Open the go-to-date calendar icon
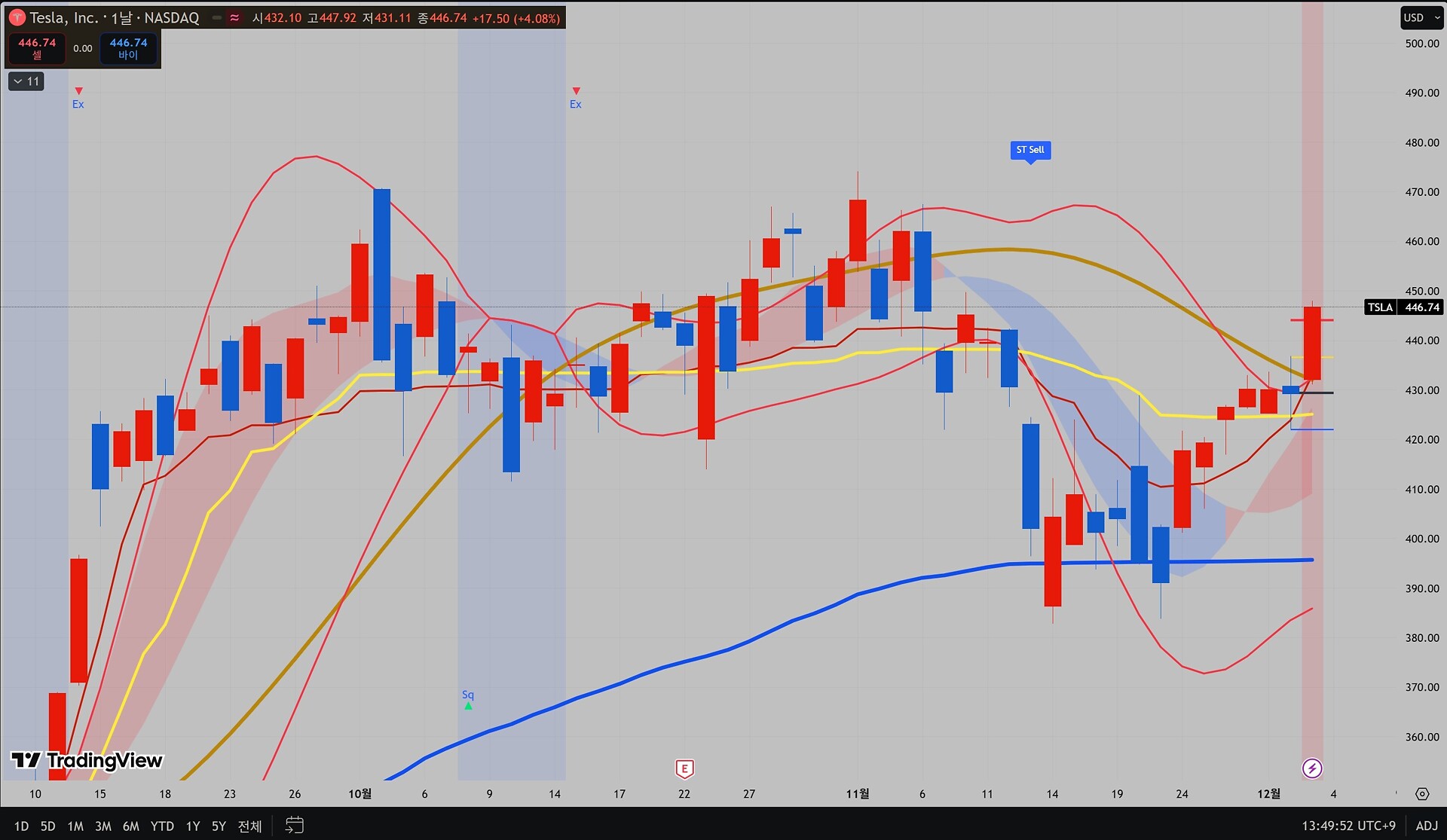Image resolution: width=1447 pixels, height=840 pixels. [x=295, y=826]
